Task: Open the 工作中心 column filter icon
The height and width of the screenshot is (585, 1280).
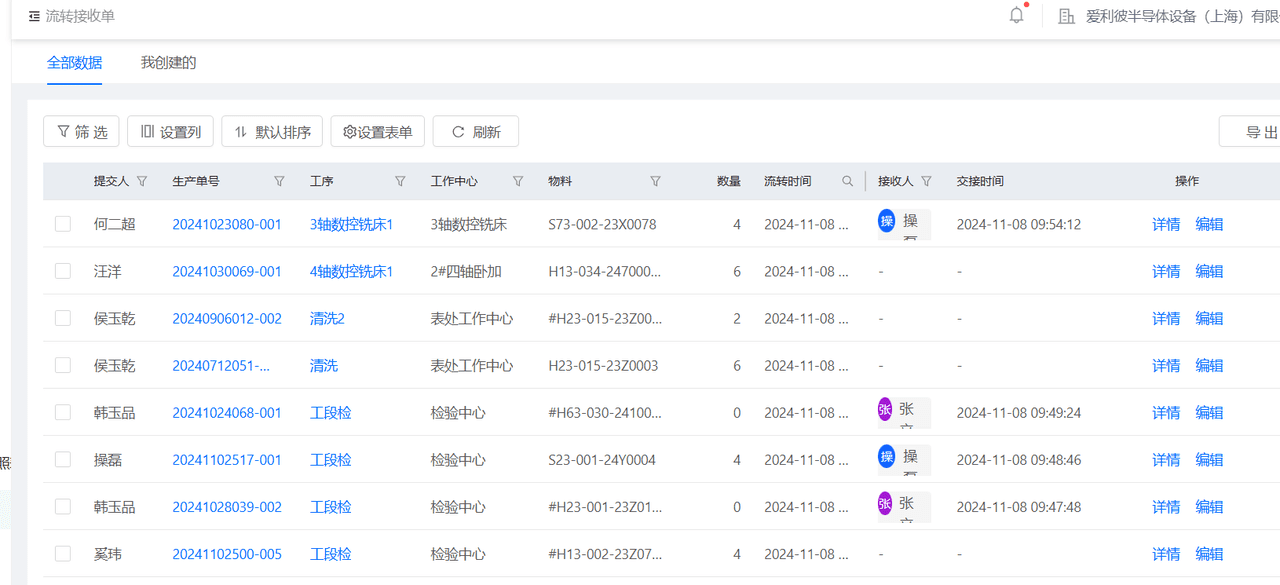Action: click(518, 181)
